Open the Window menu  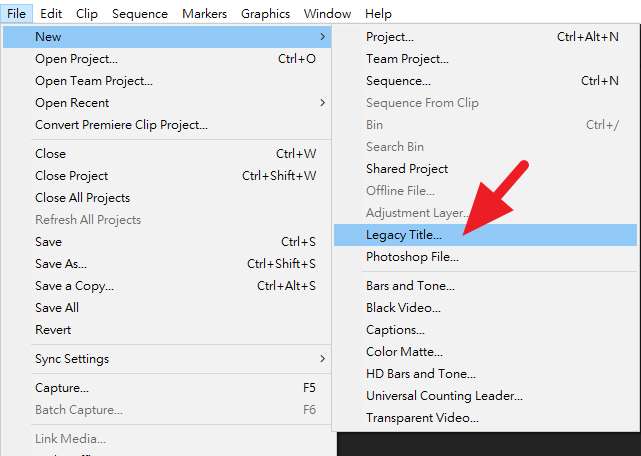click(327, 14)
